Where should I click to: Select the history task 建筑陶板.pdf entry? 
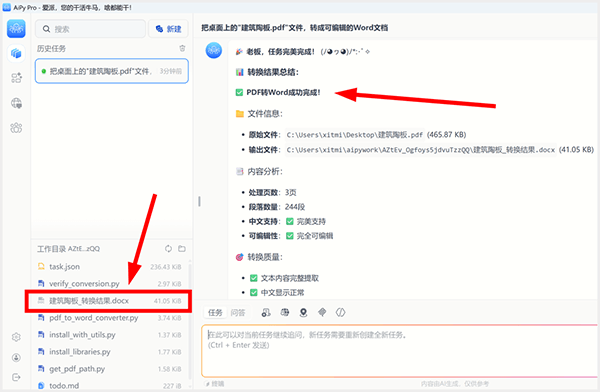[x=112, y=71]
